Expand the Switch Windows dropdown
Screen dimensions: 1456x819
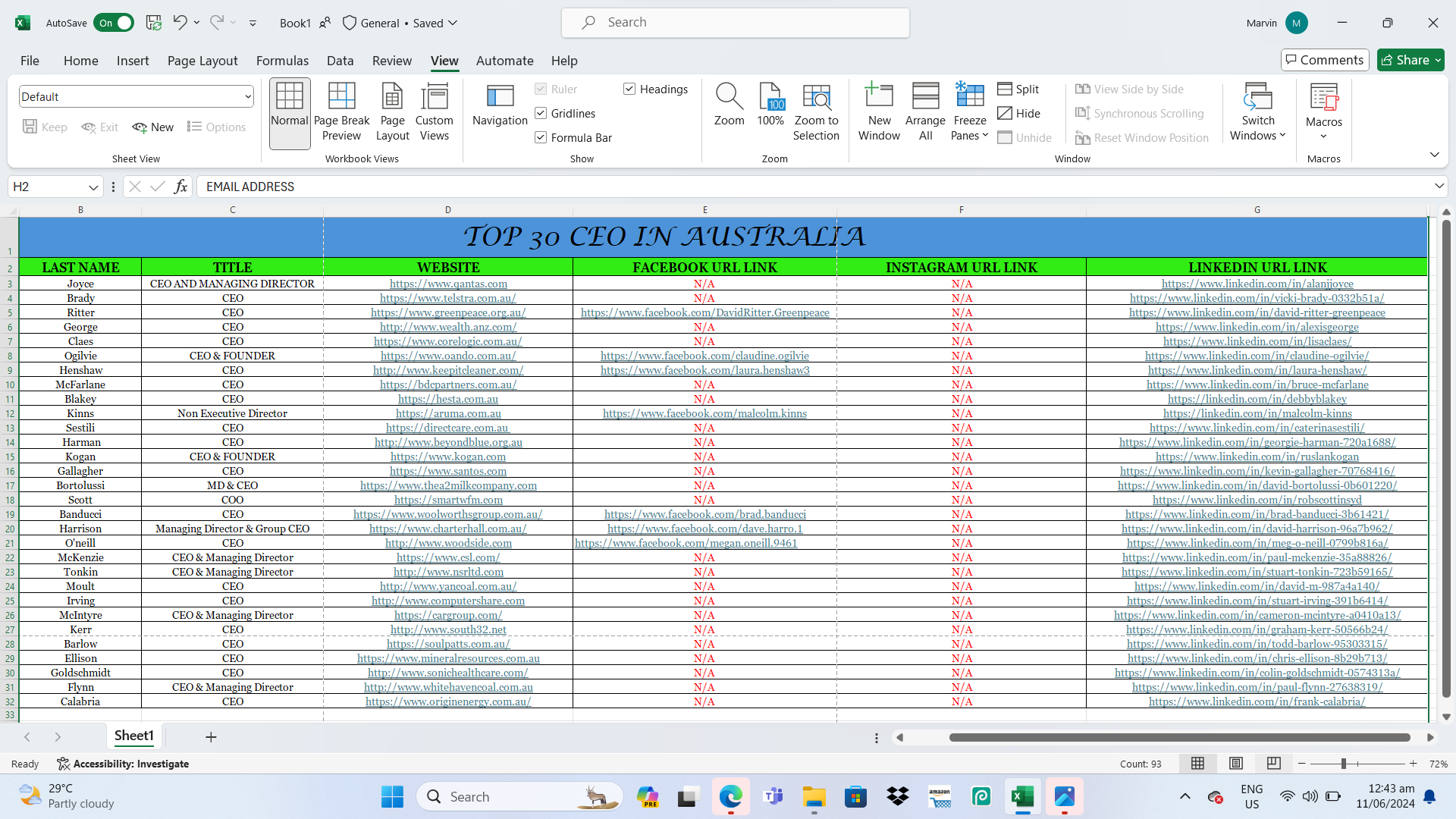coord(1257,111)
